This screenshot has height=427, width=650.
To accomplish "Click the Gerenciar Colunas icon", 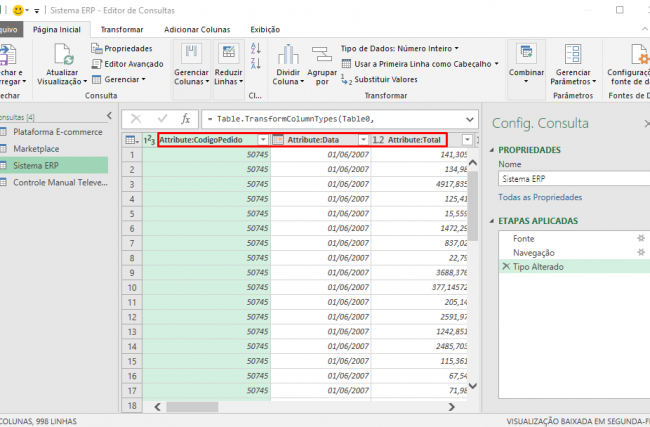I will [191, 54].
